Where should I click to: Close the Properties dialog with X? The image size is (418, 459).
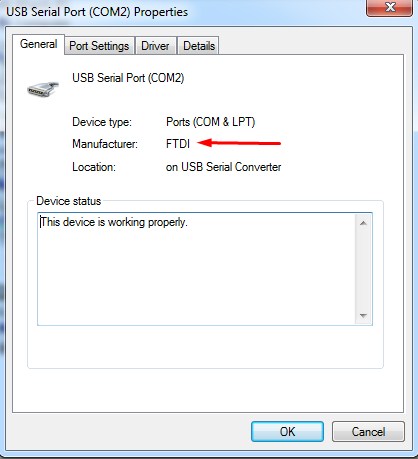389,8
